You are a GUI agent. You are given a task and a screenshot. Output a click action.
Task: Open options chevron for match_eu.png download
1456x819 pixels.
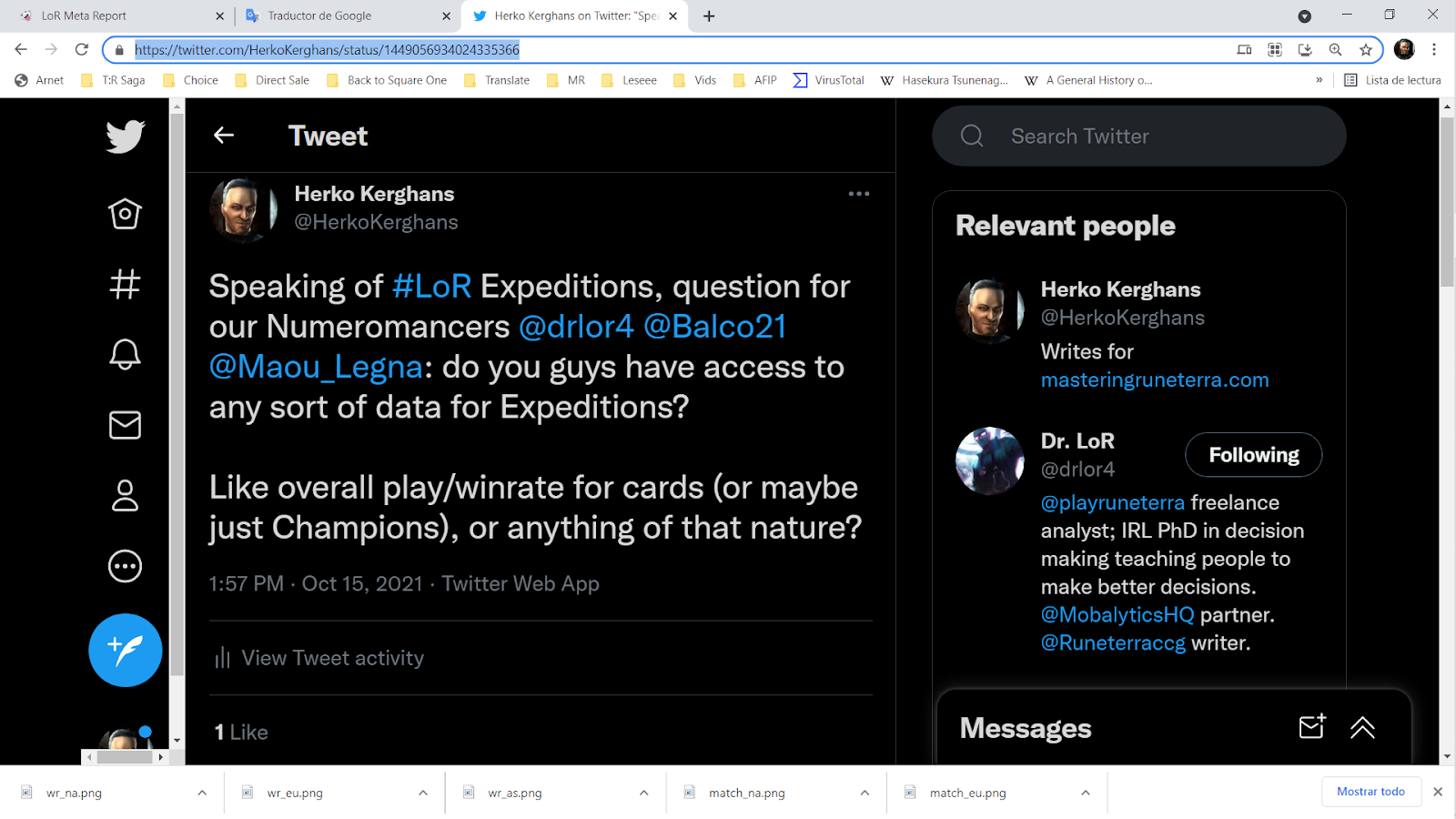pyautogui.click(x=1086, y=793)
